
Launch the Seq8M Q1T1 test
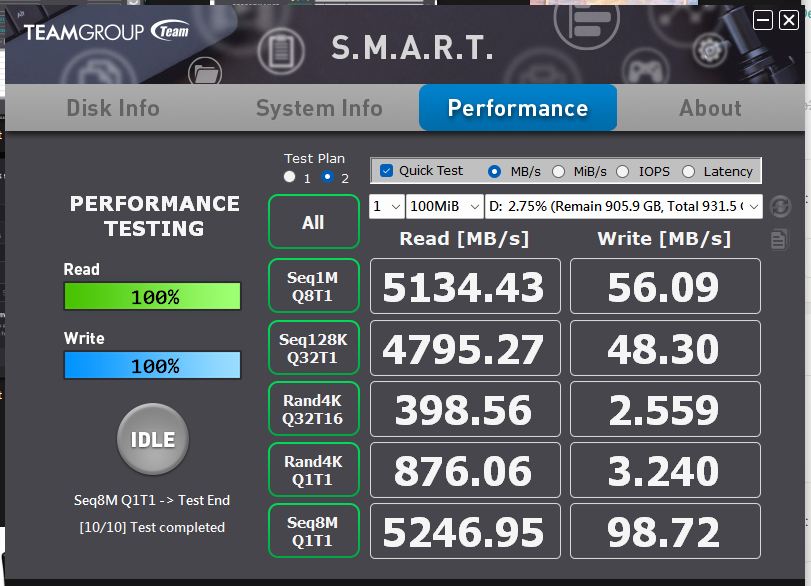(x=314, y=531)
